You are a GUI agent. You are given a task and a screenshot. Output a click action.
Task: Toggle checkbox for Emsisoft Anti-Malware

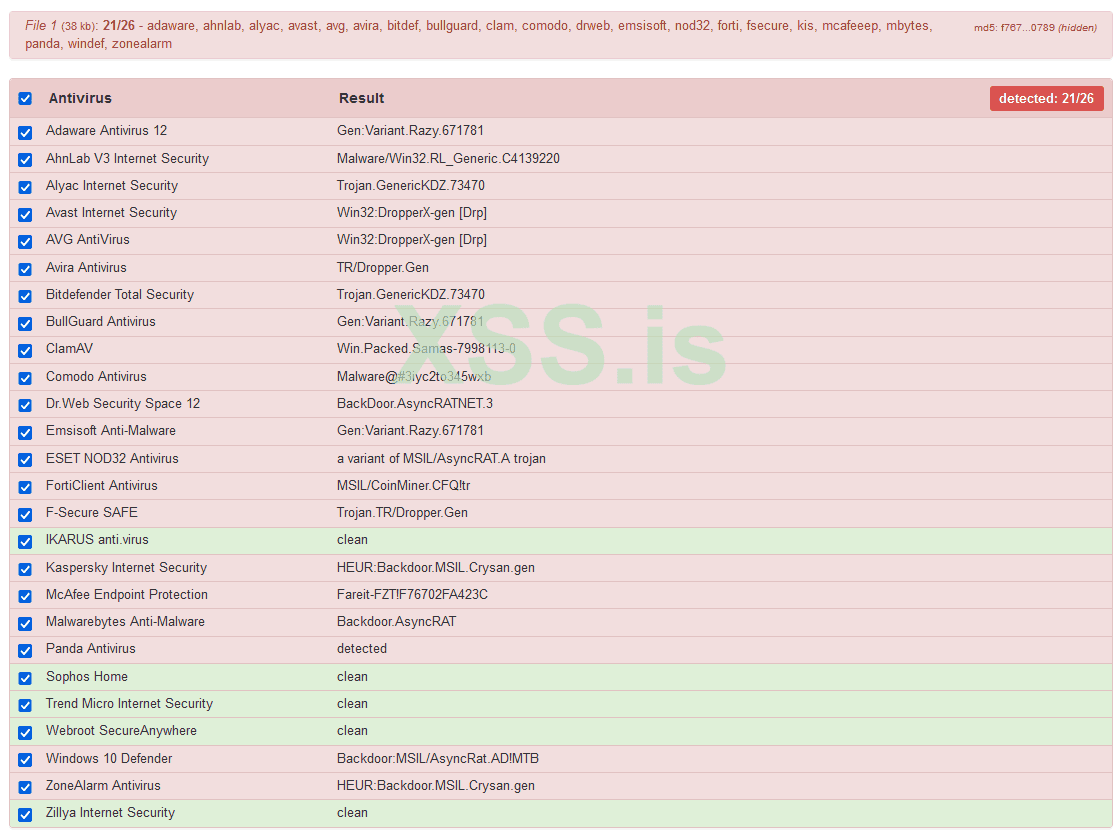click(25, 433)
